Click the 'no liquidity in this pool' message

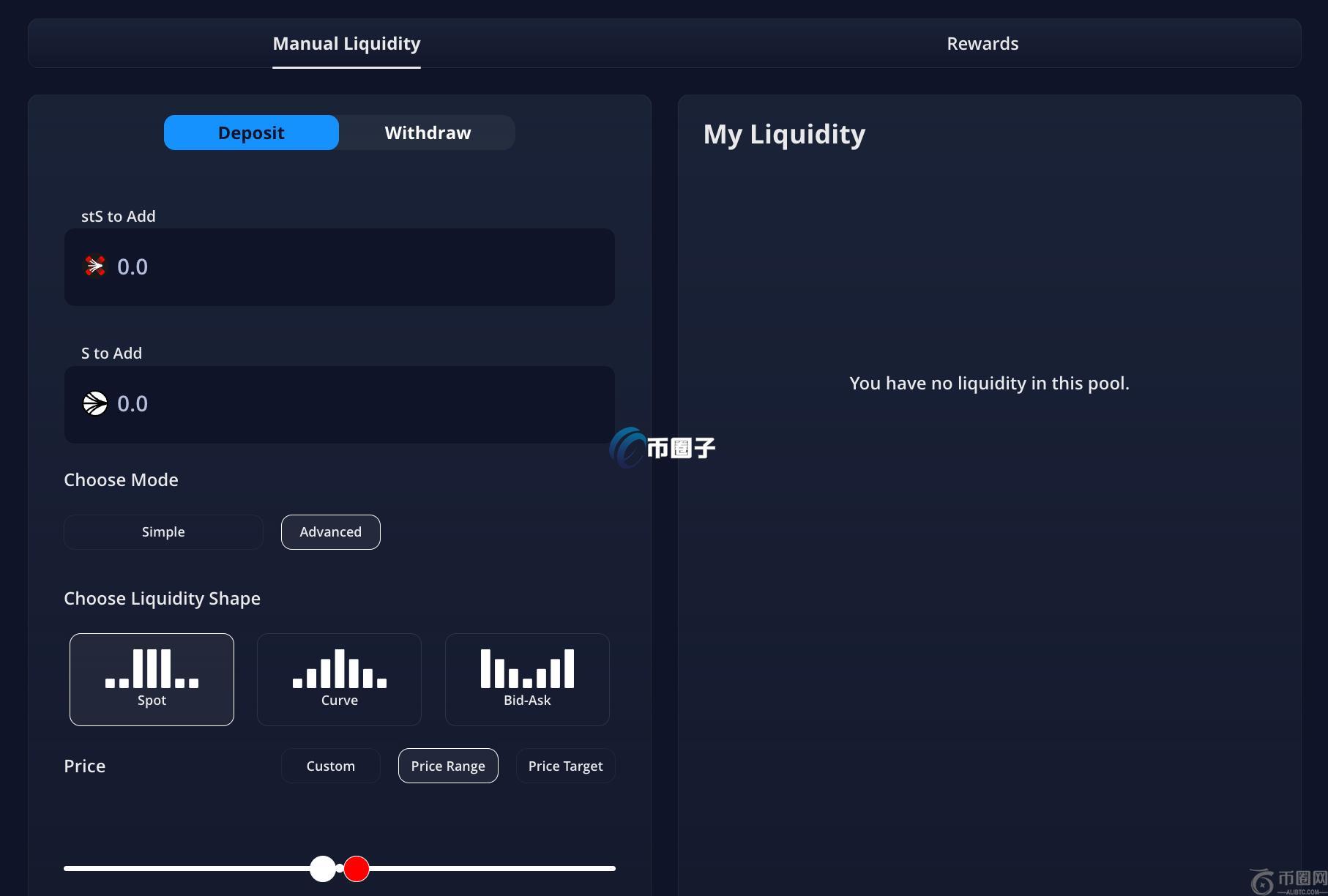pos(989,384)
